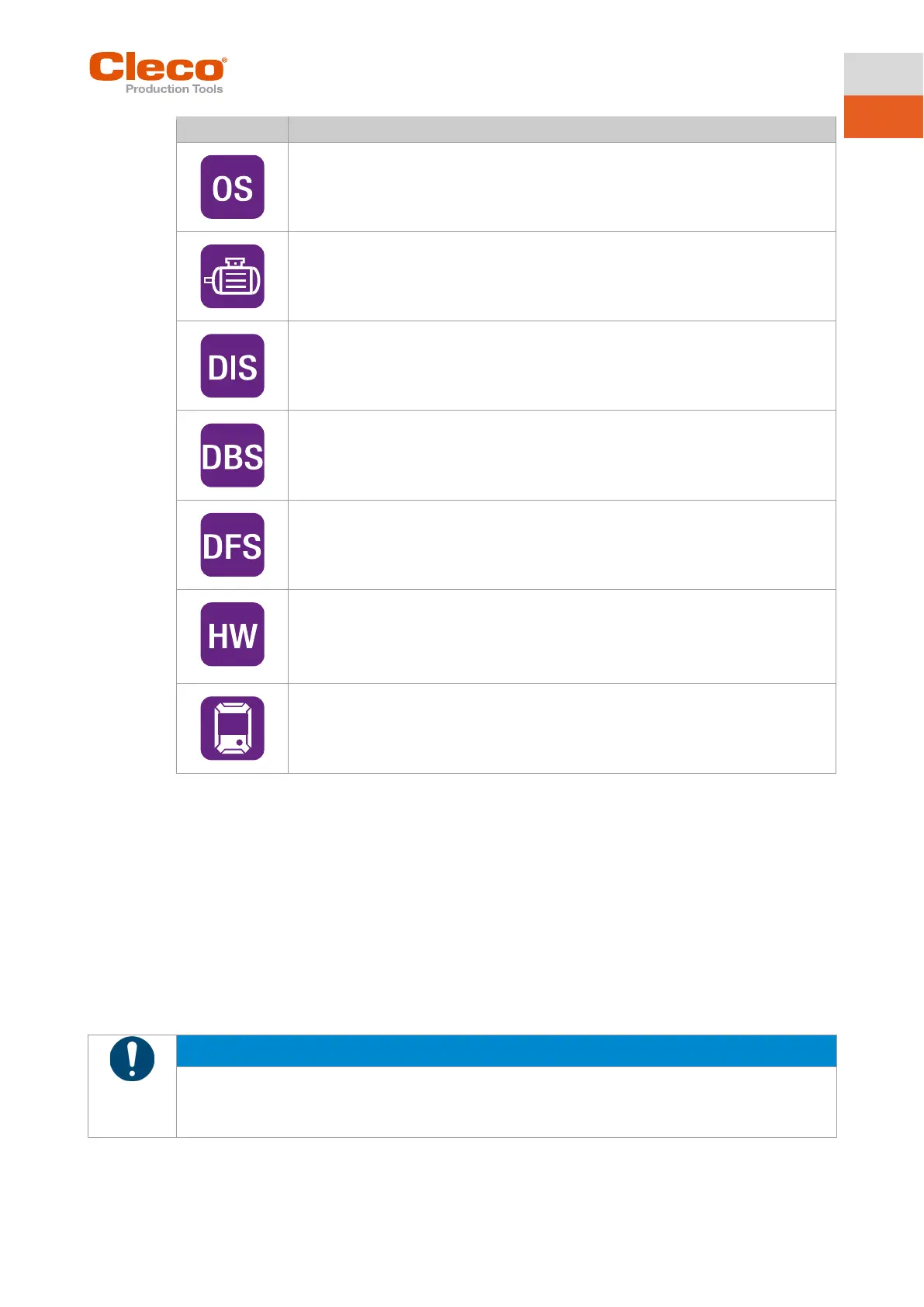This screenshot has height=1307, width=924.
Task: Click the DIS icon in the table
Action: [x=232, y=366]
